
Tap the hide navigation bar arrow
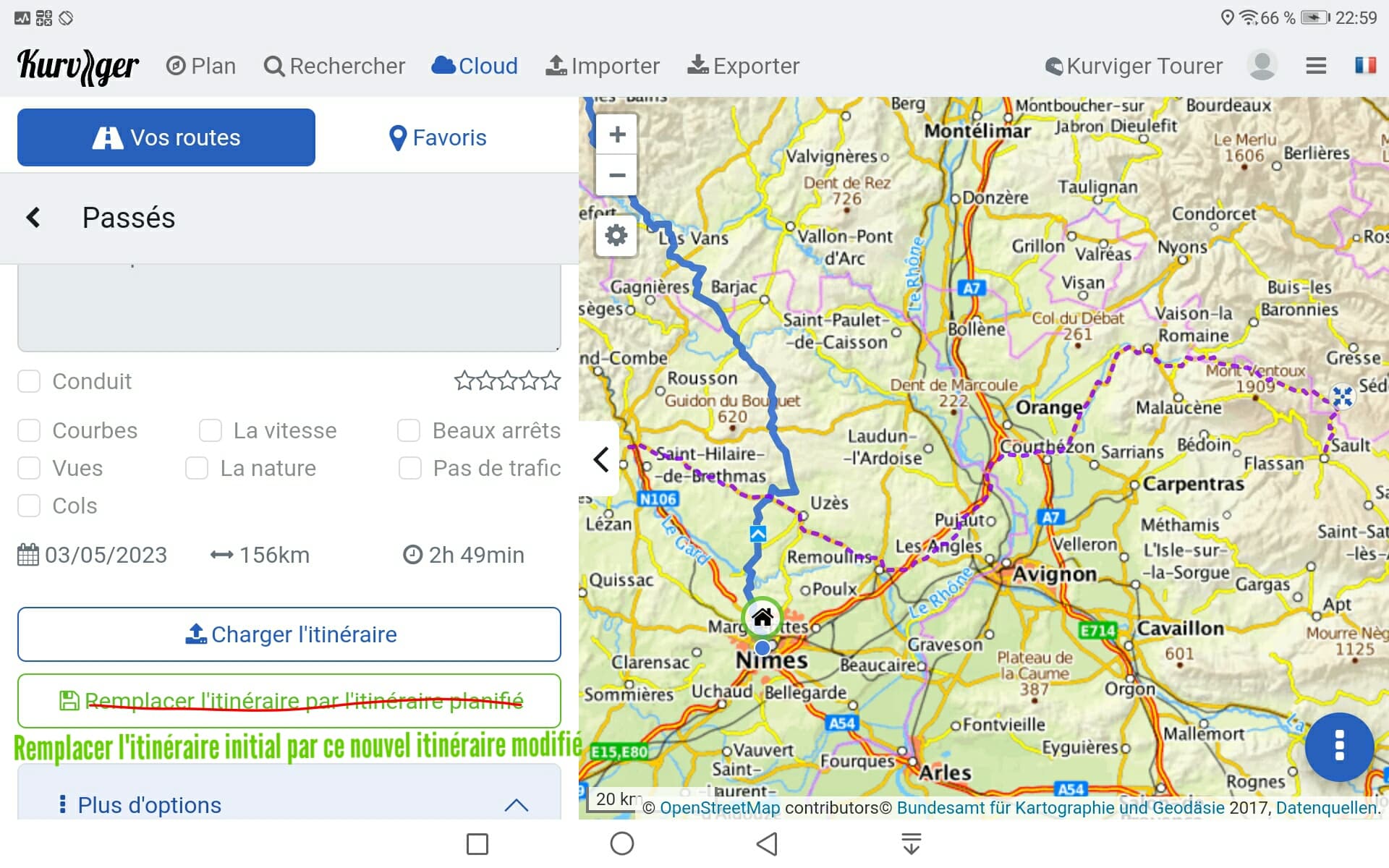[x=912, y=843]
